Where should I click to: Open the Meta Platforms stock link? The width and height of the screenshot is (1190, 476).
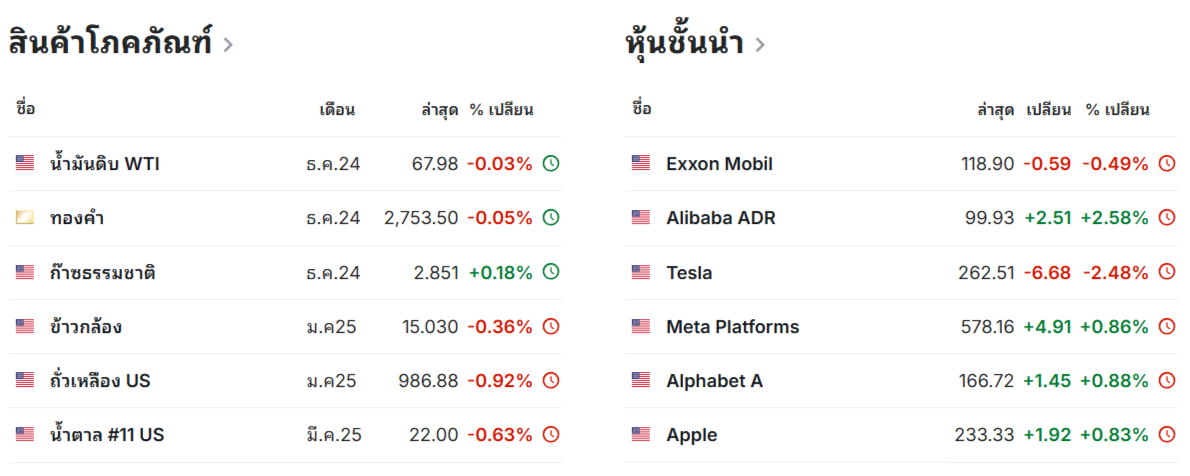tap(732, 326)
